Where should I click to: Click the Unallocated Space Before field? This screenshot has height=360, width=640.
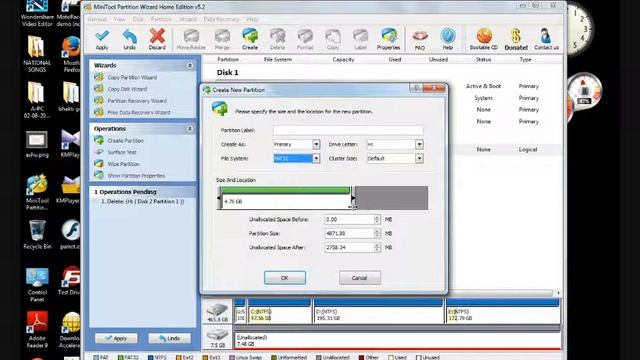coord(349,220)
